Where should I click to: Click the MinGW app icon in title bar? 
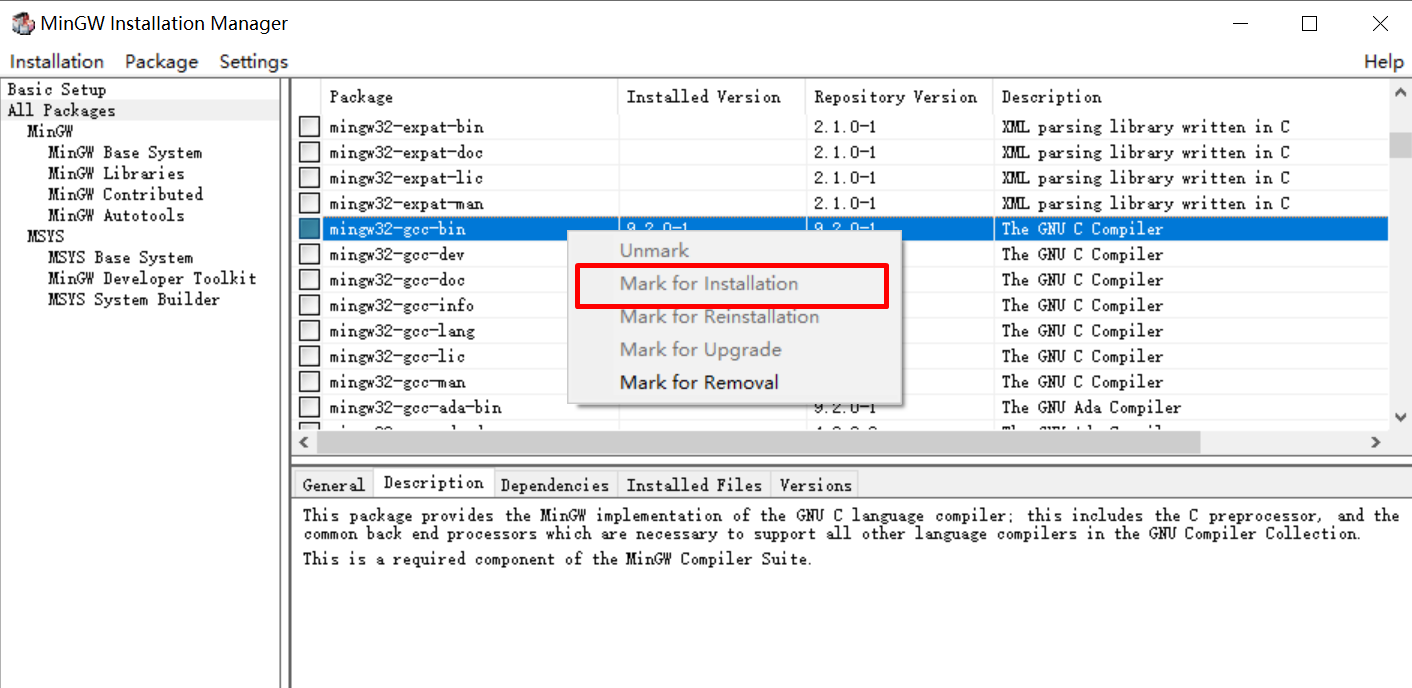pos(22,23)
